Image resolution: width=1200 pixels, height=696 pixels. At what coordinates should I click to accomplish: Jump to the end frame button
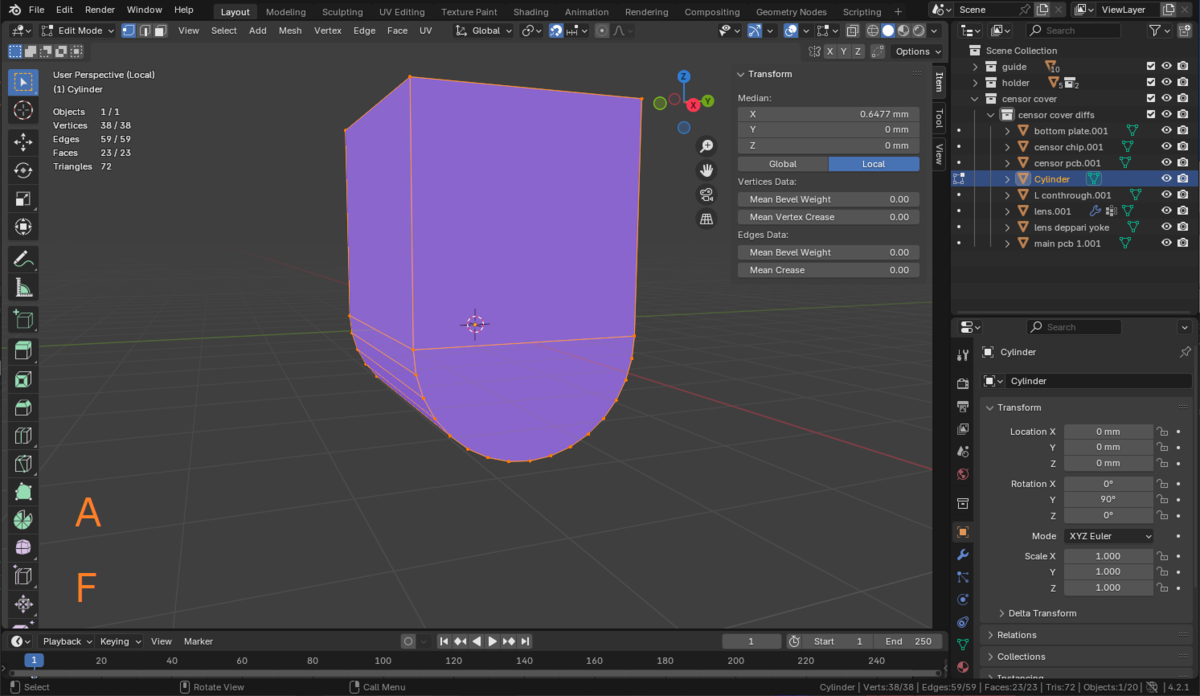point(525,641)
